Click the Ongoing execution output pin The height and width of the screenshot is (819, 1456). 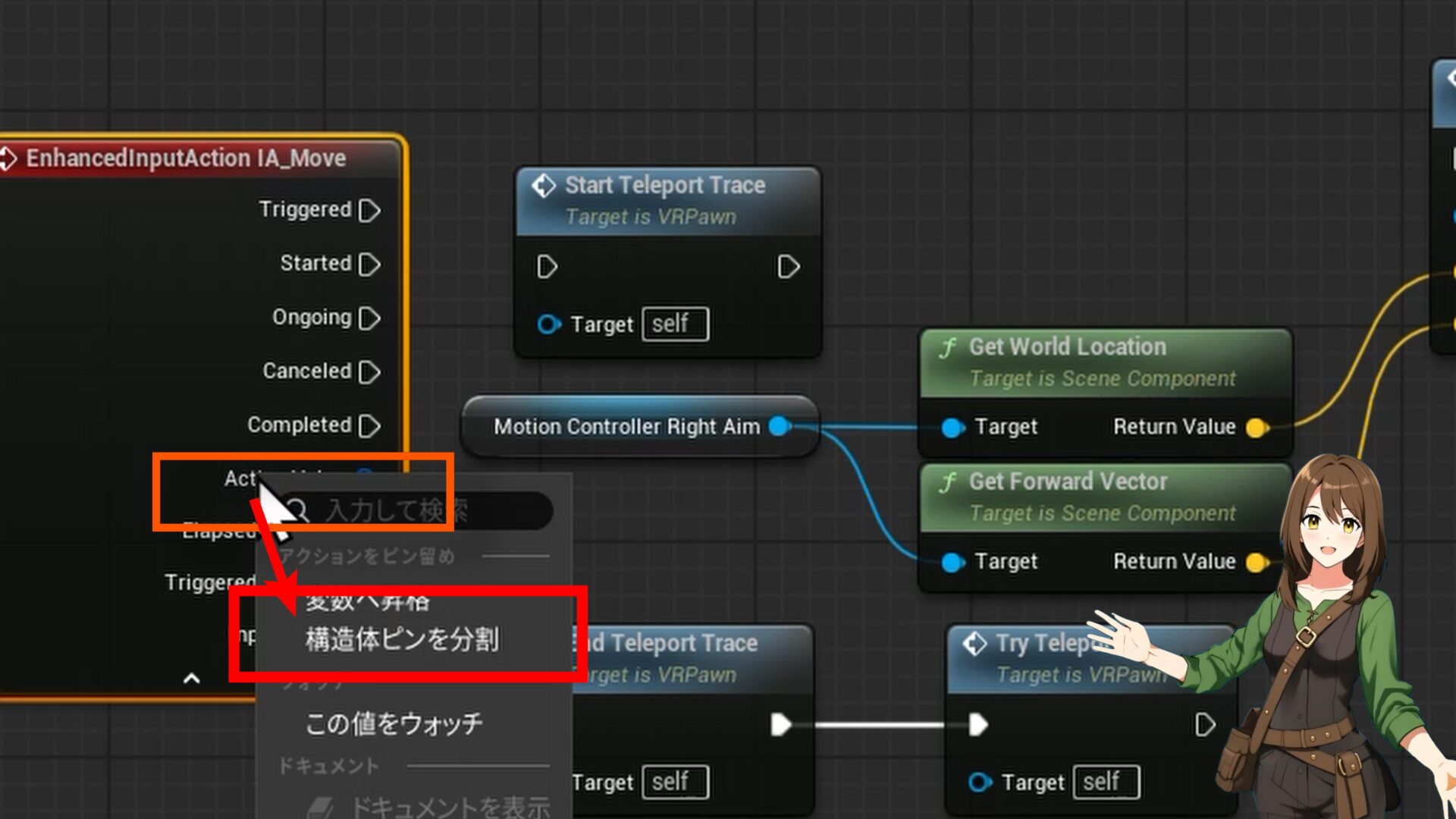point(369,318)
